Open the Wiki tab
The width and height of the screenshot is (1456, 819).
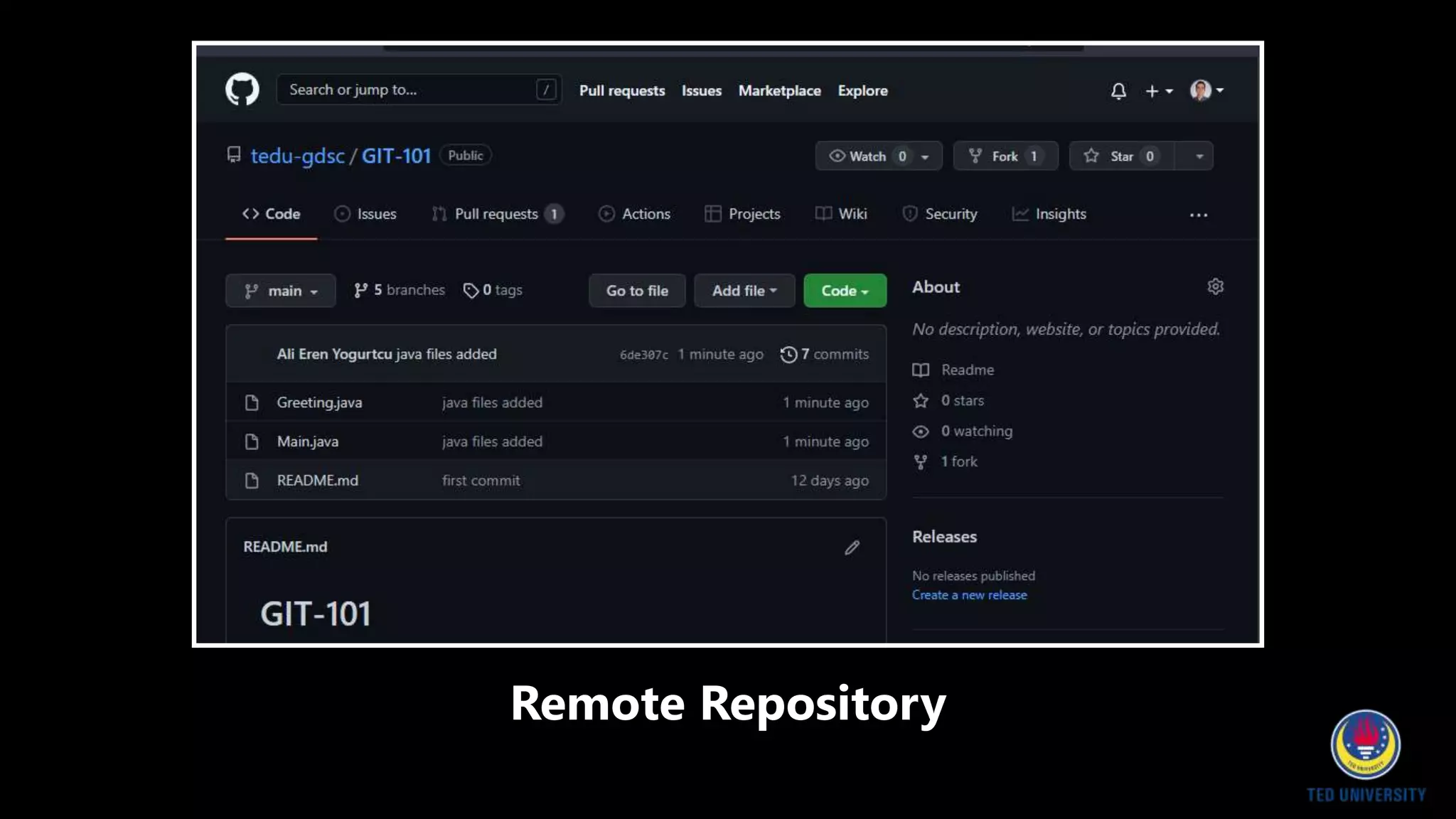pos(841,214)
